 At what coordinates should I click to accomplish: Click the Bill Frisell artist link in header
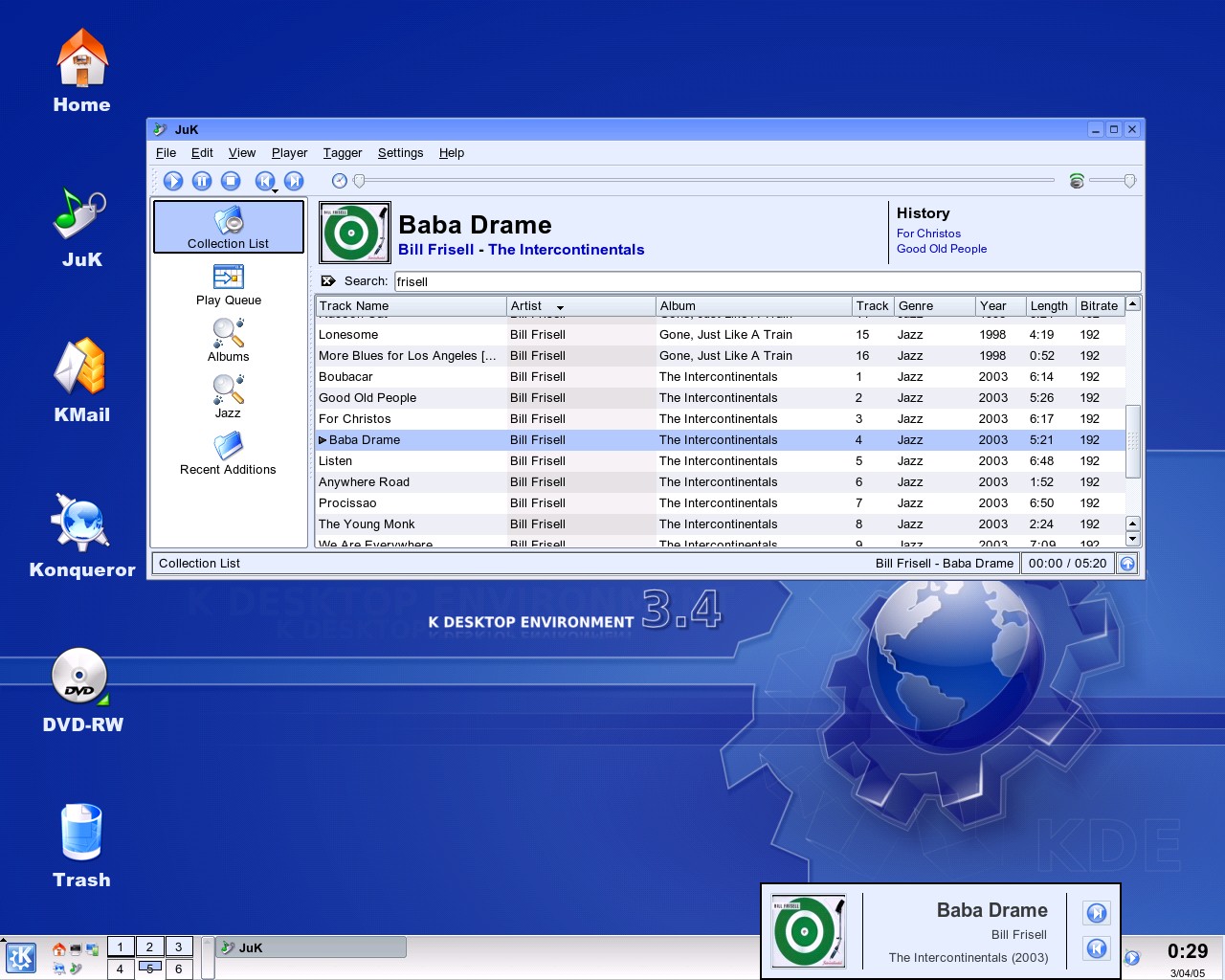[436, 250]
